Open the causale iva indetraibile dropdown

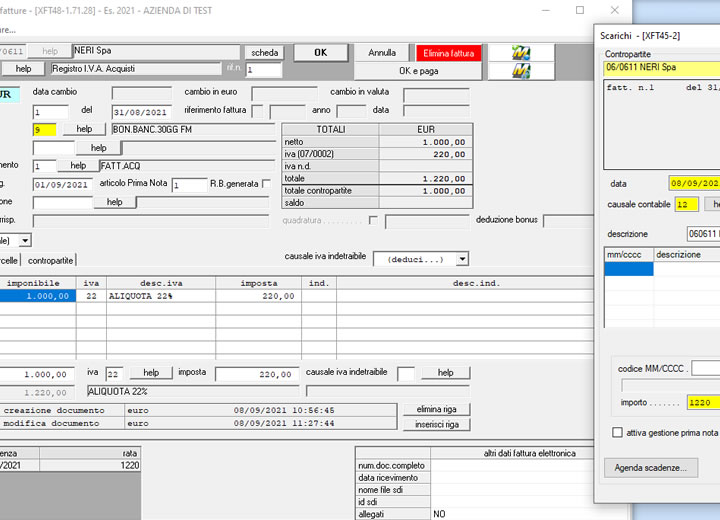click(x=462, y=259)
